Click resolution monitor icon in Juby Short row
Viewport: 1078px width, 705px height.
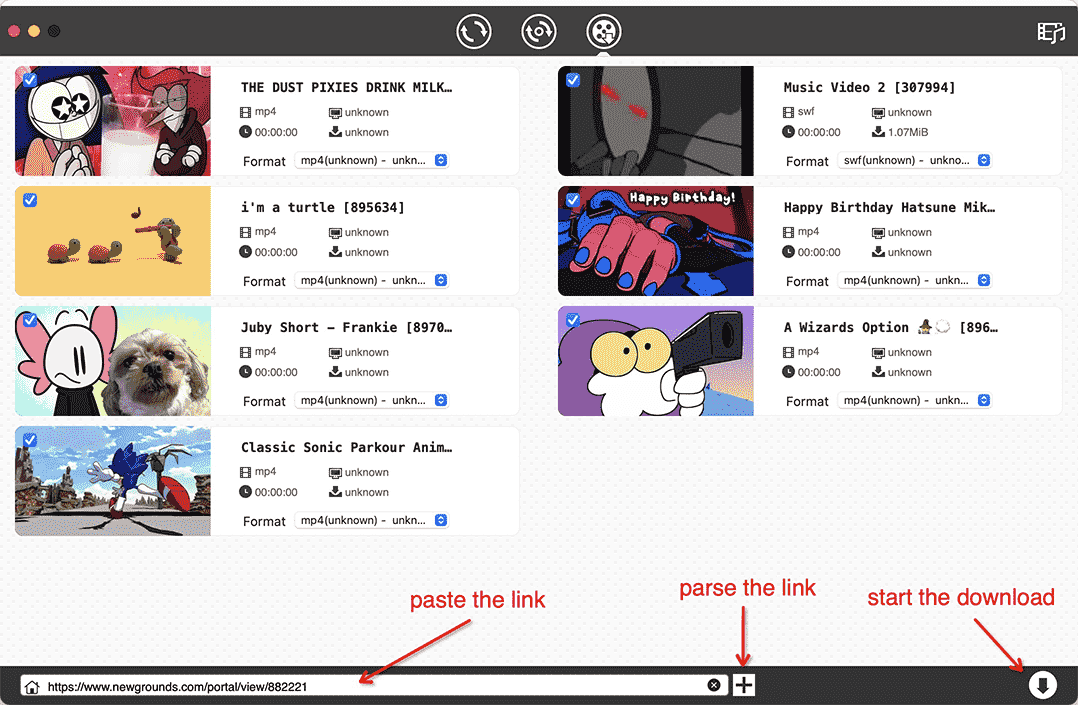point(335,353)
